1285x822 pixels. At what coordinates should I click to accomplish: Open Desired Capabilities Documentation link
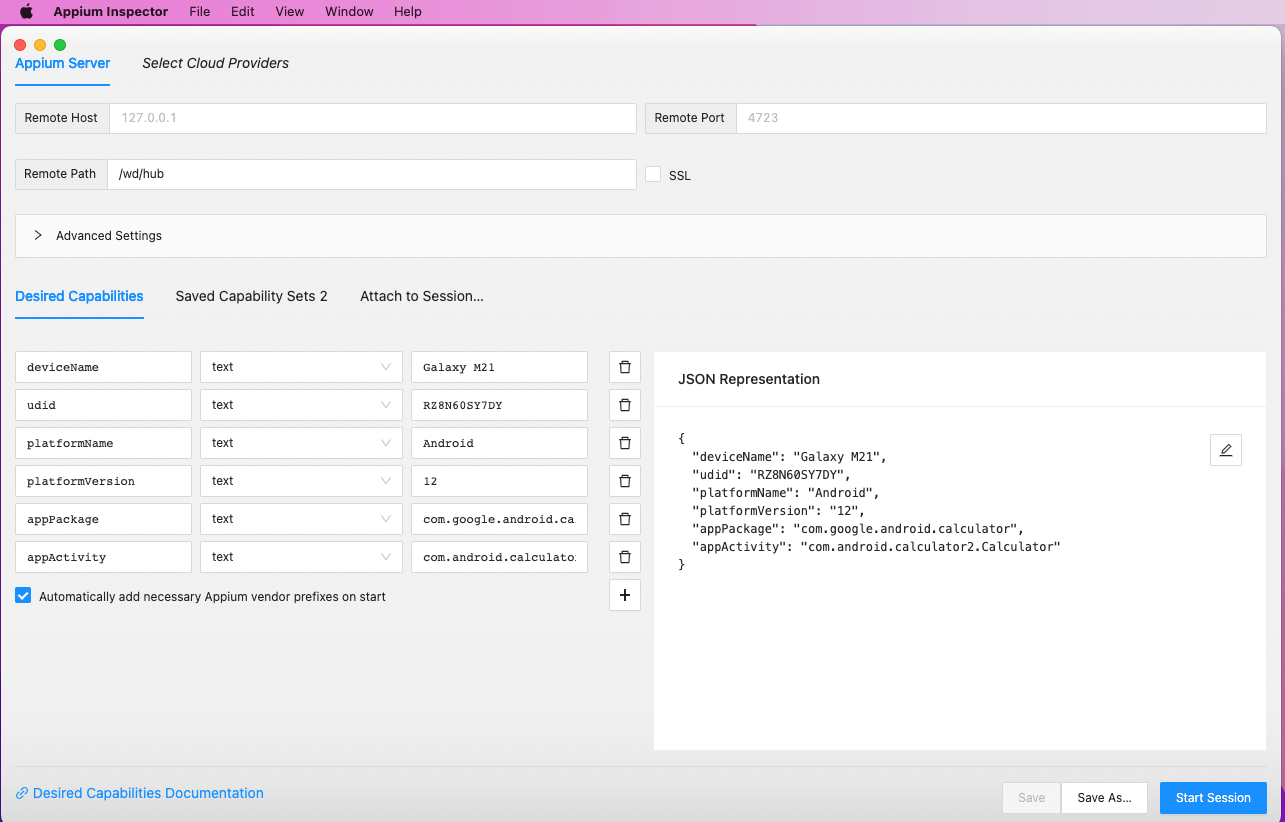pyautogui.click(x=148, y=793)
